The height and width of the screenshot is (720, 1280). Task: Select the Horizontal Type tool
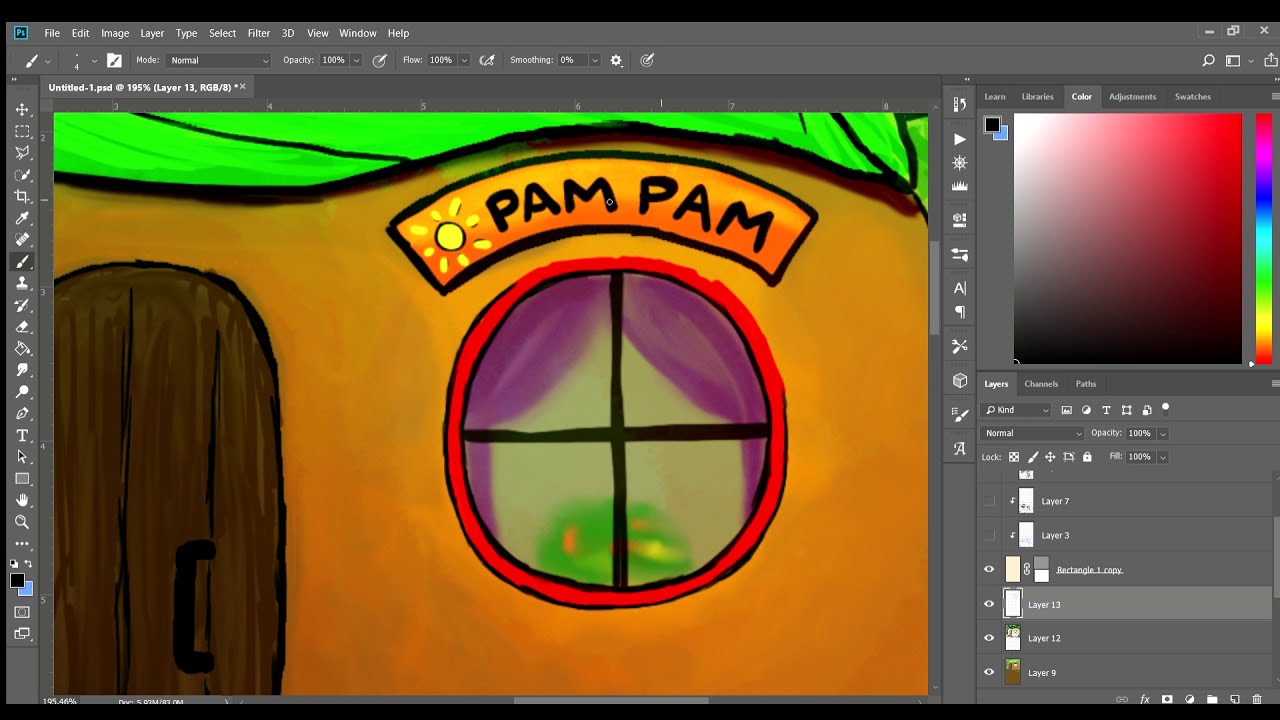(22, 436)
